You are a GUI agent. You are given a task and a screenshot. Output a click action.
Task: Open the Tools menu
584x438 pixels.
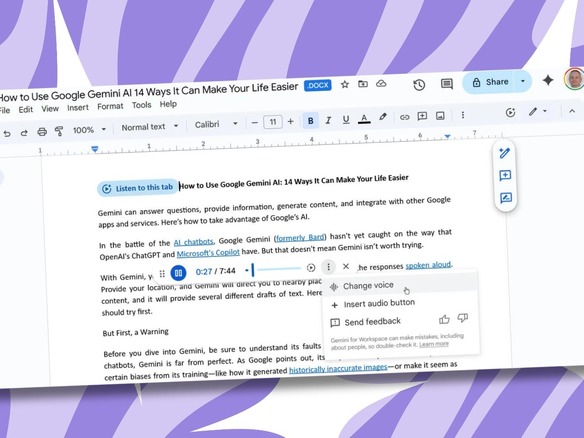pos(142,105)
